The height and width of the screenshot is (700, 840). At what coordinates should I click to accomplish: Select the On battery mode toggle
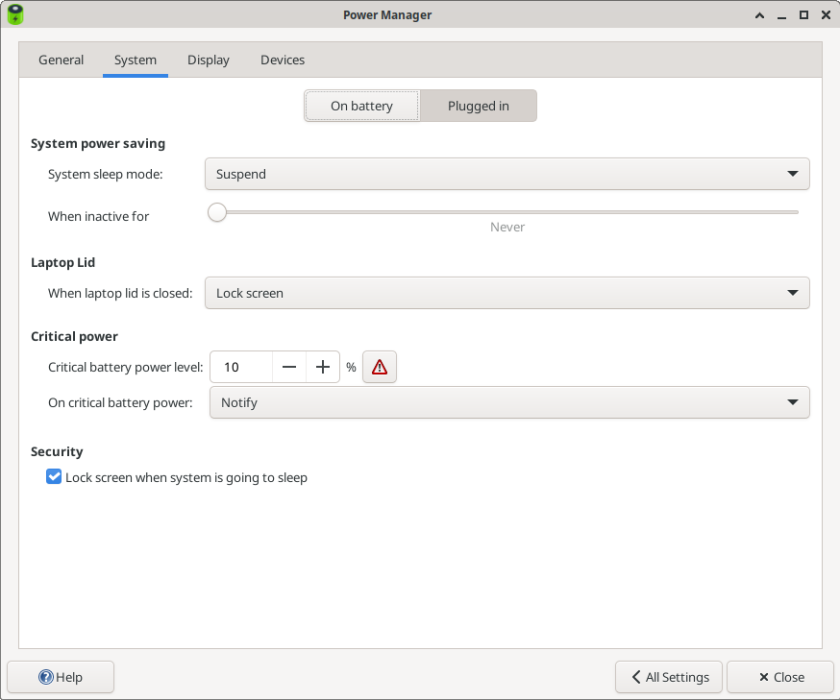[361, 105]
